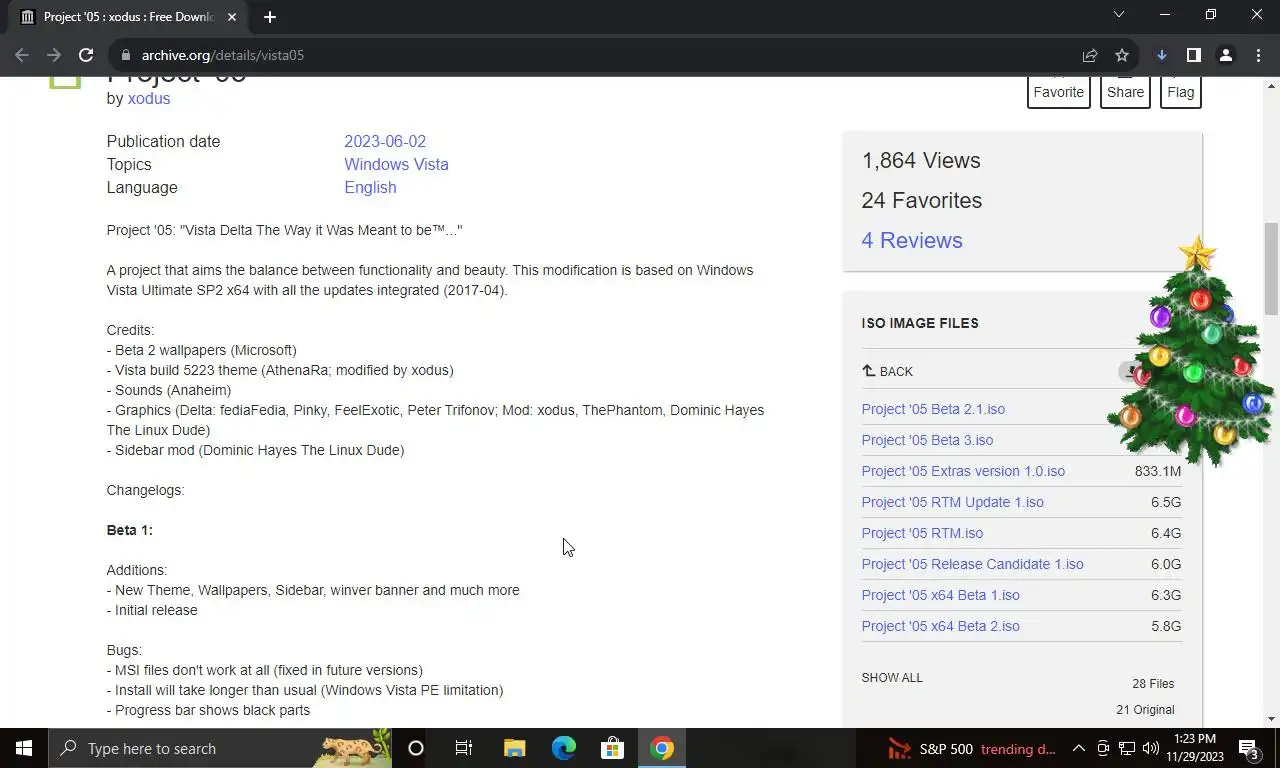1280x768 pixels.
Task: Reload the page with the refresh icon
Action: (86, 55)
